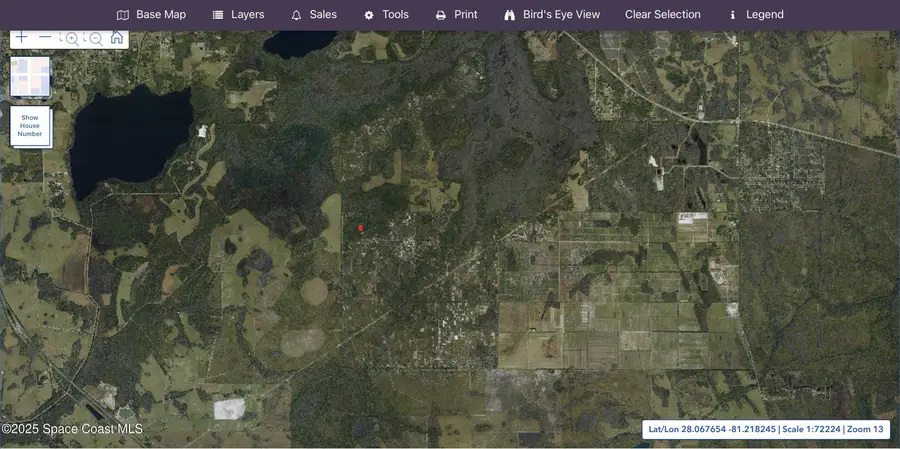Click Clear Selection in the top bar
This screenshot has height=449, width=900.
[662, 15]
